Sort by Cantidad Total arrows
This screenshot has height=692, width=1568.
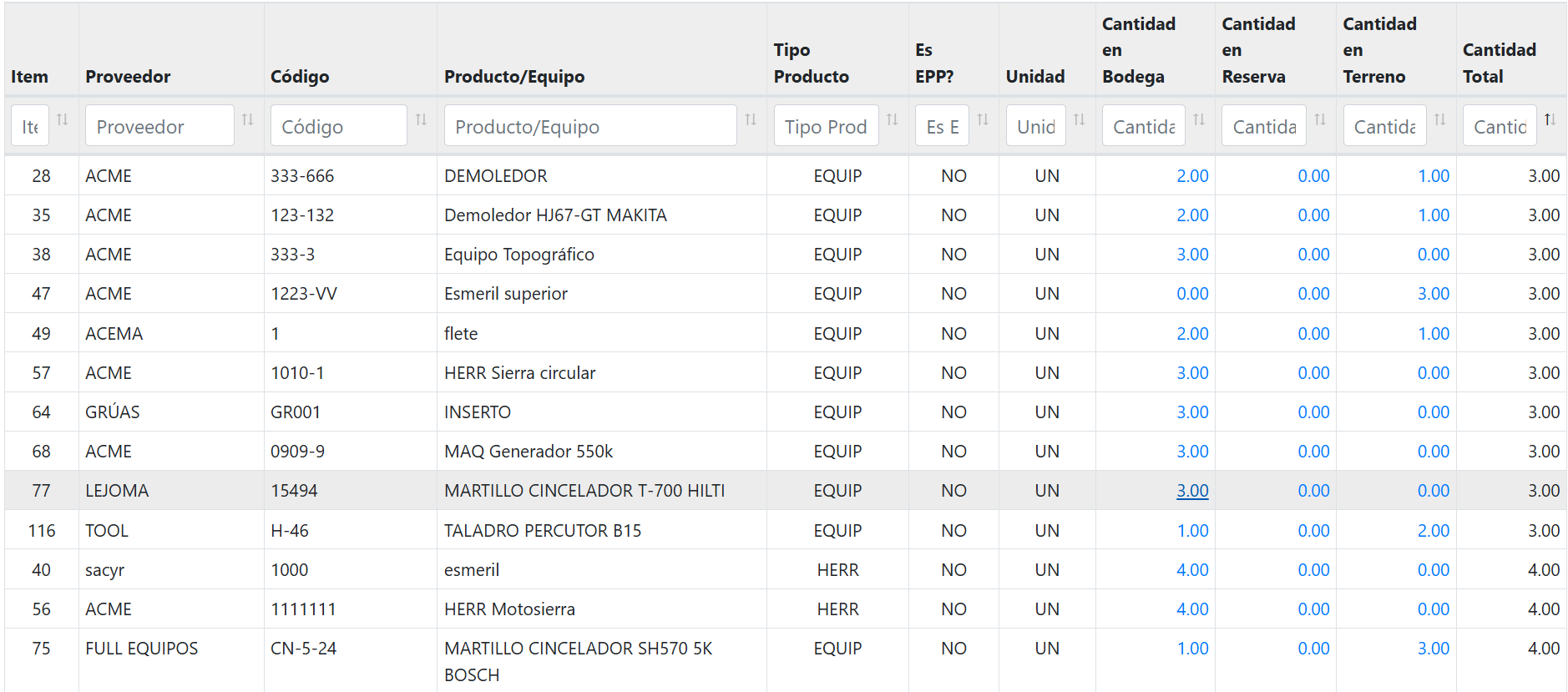click(1550, 120)
